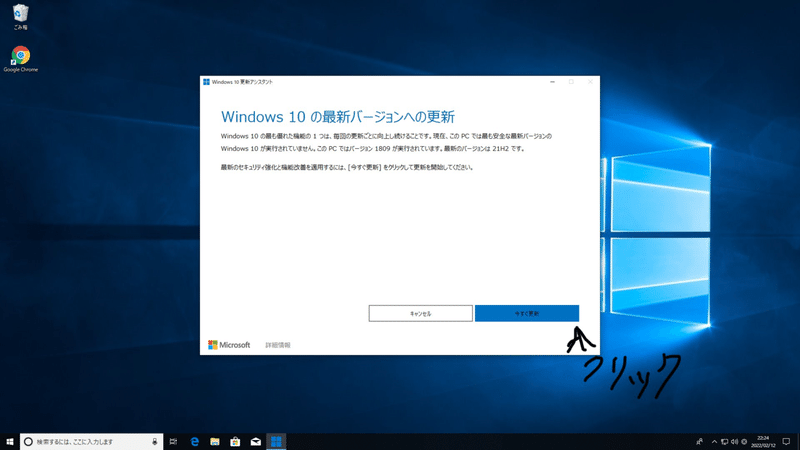Click the People icon in system tray
Image resolution: width=800 pixels, height=450 pixels.
point(699,441)
